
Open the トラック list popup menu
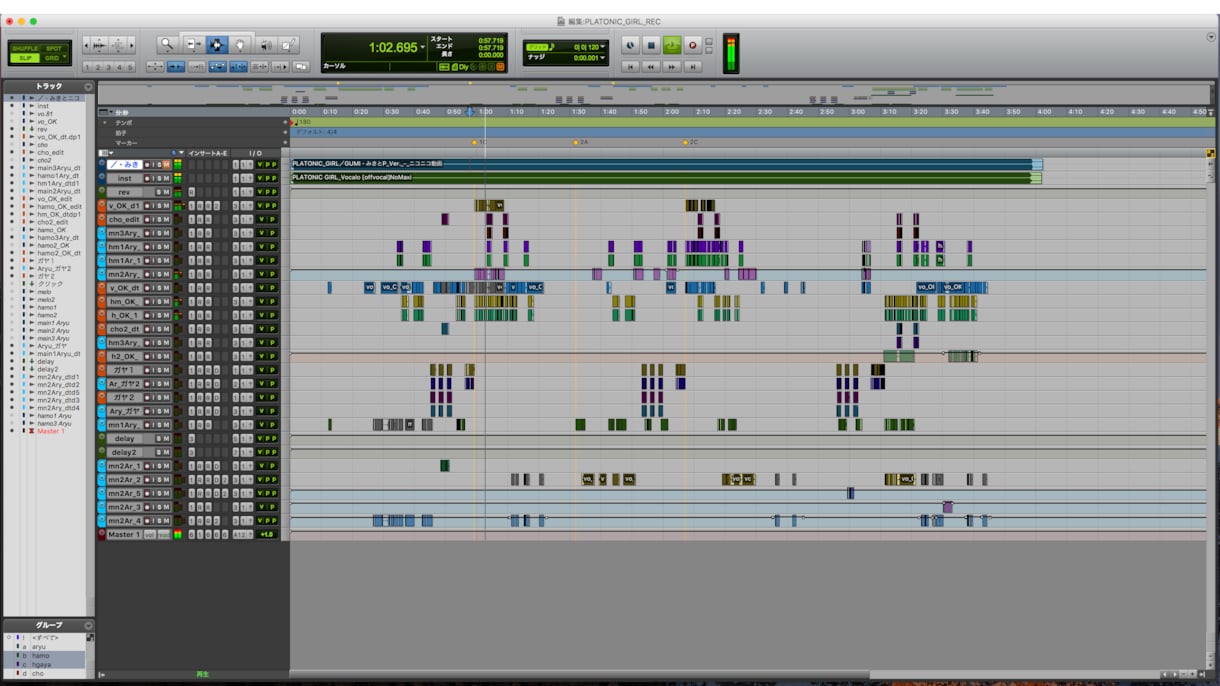88,87
